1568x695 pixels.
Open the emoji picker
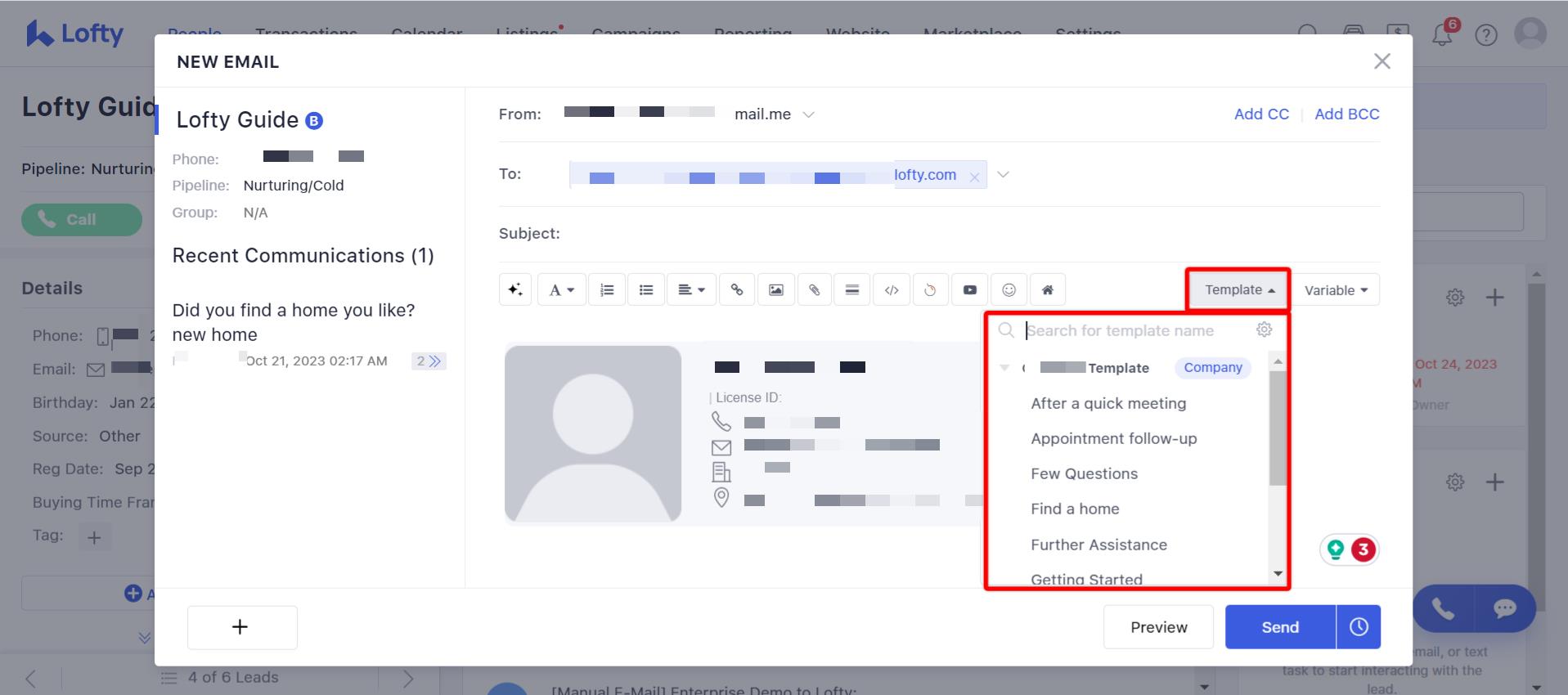point(1009,289)
